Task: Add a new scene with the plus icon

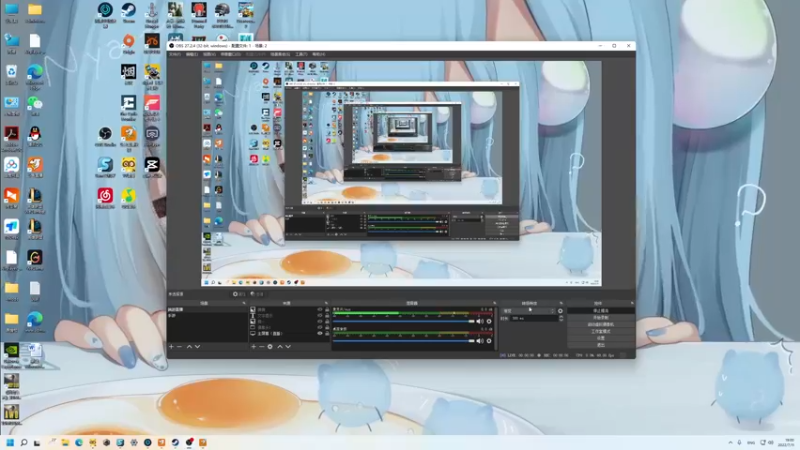Action: coord(171,346)
